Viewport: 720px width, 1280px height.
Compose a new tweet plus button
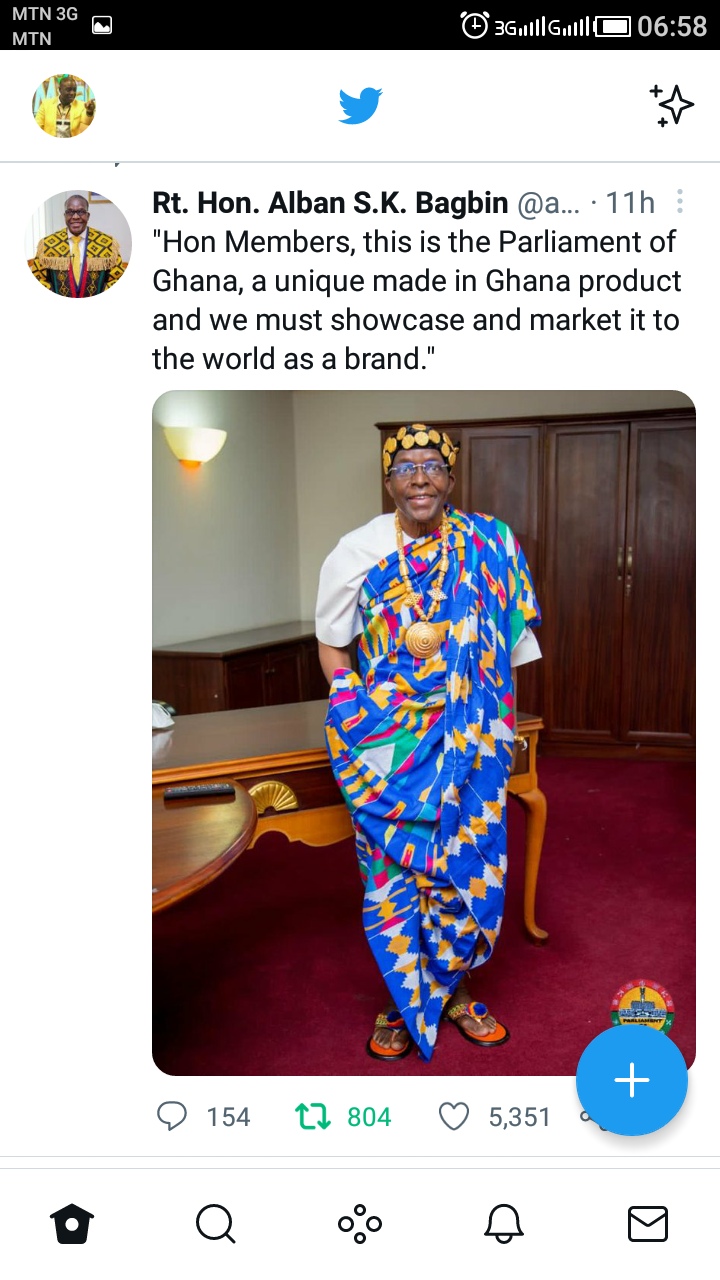(x=632, y=1080)
